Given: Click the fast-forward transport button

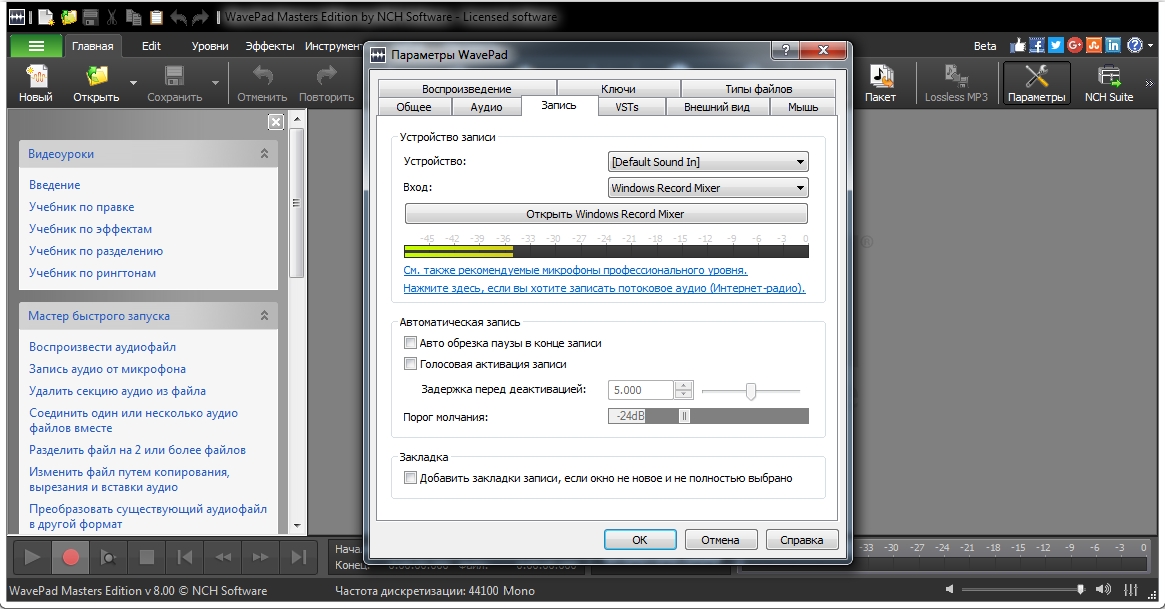Looking at the screenshot, I should 261,557.
